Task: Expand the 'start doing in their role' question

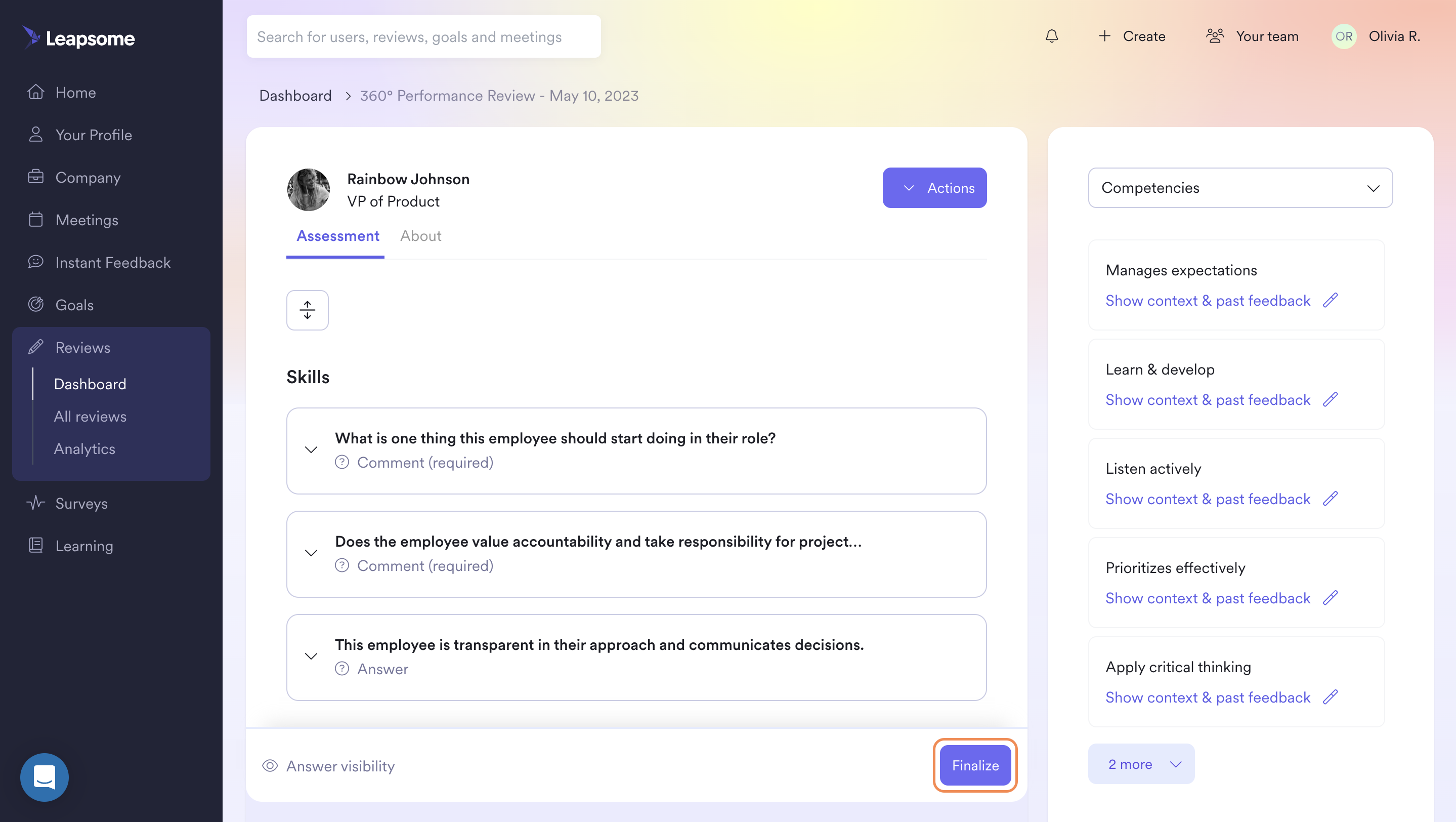Action: click(311, 450)
